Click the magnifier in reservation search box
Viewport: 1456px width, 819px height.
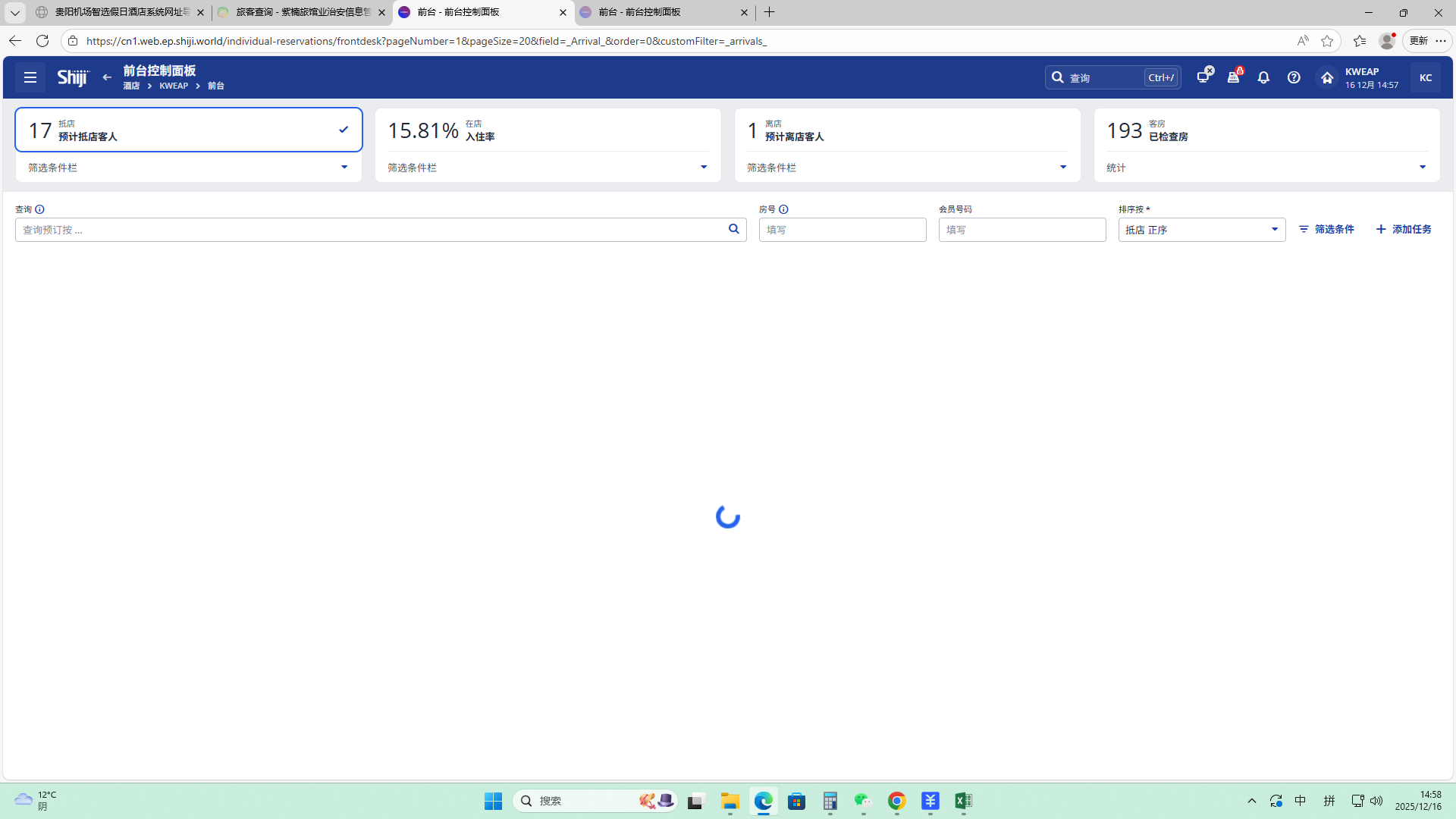733,229
